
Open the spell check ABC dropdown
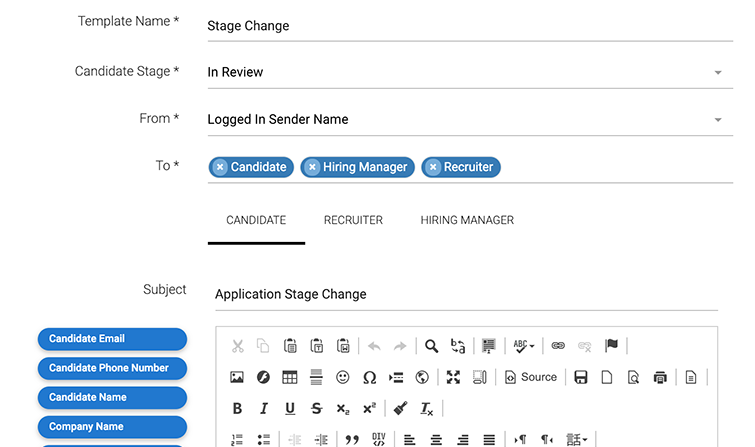tap(523, 346)
